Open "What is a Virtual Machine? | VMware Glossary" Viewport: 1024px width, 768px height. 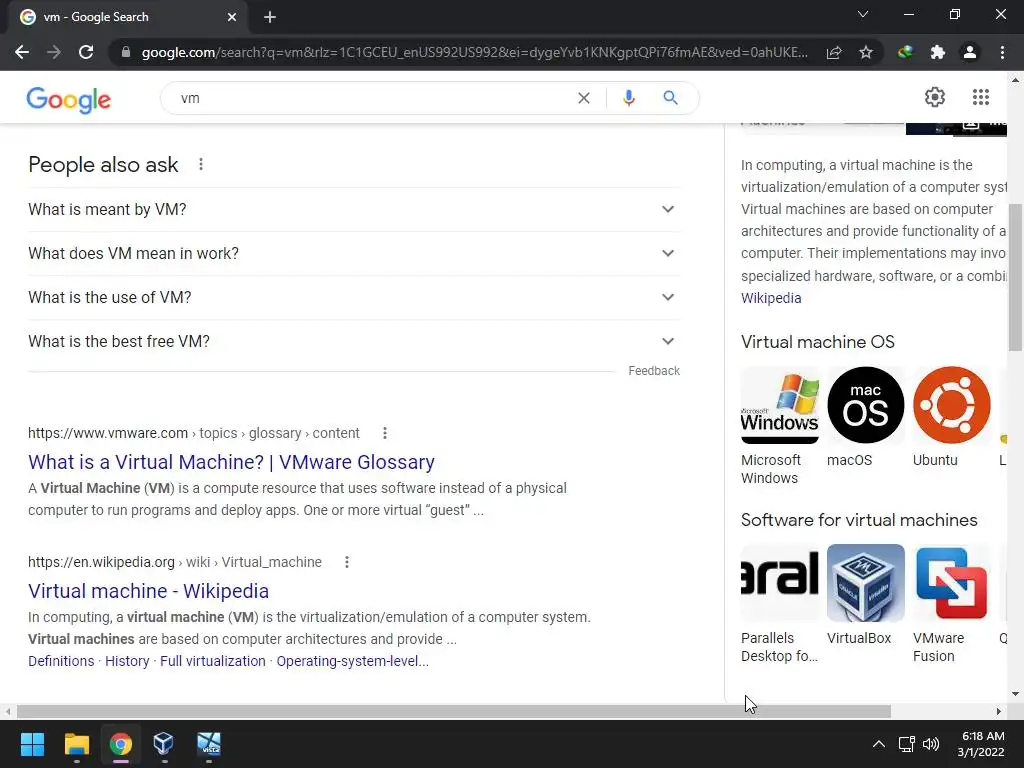point(231,462)
